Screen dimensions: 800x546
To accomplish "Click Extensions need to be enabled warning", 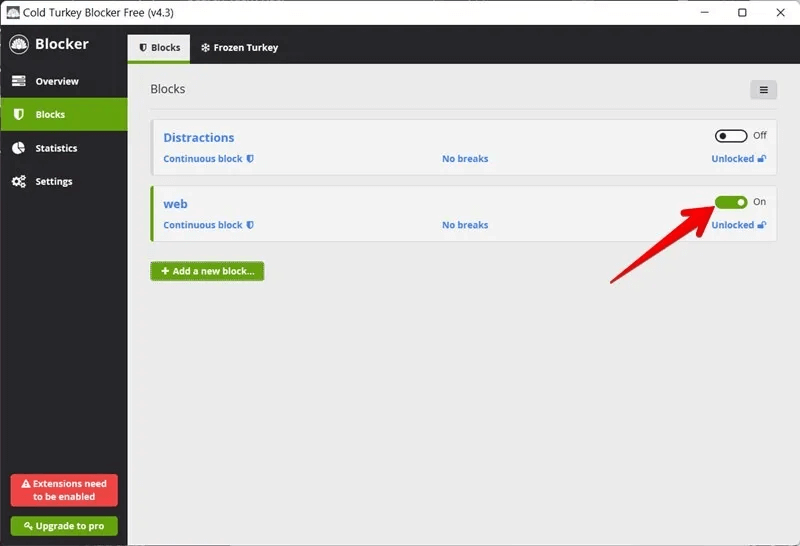I will [64, 490].
